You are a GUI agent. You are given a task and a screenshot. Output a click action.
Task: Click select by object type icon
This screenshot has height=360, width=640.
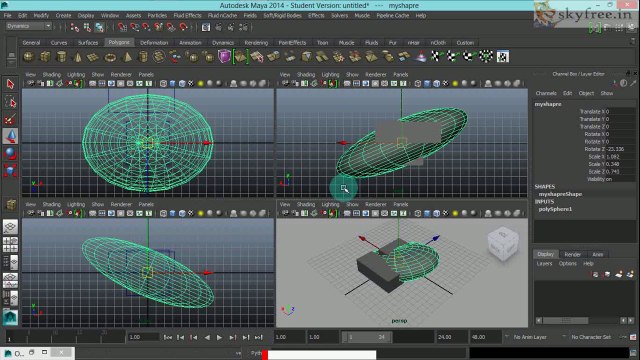point(87,27)
